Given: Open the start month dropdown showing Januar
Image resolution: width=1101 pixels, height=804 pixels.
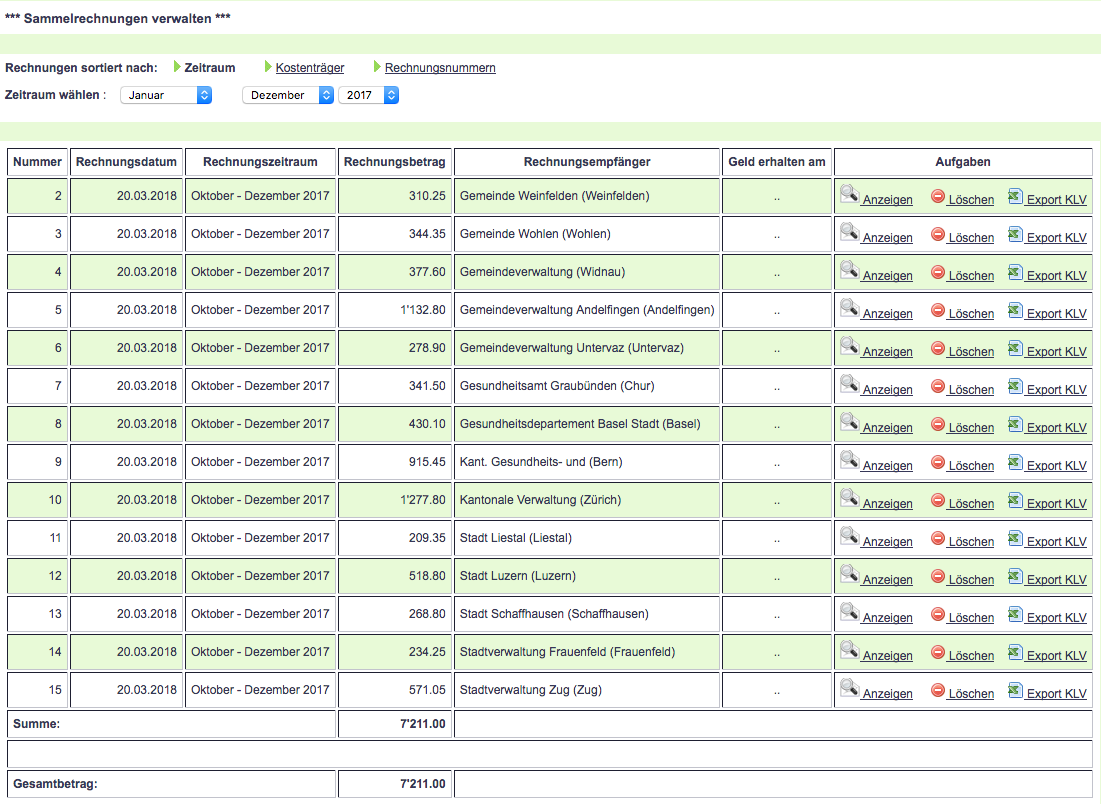Looking at the screenshot, I should (x=166, y=95).
